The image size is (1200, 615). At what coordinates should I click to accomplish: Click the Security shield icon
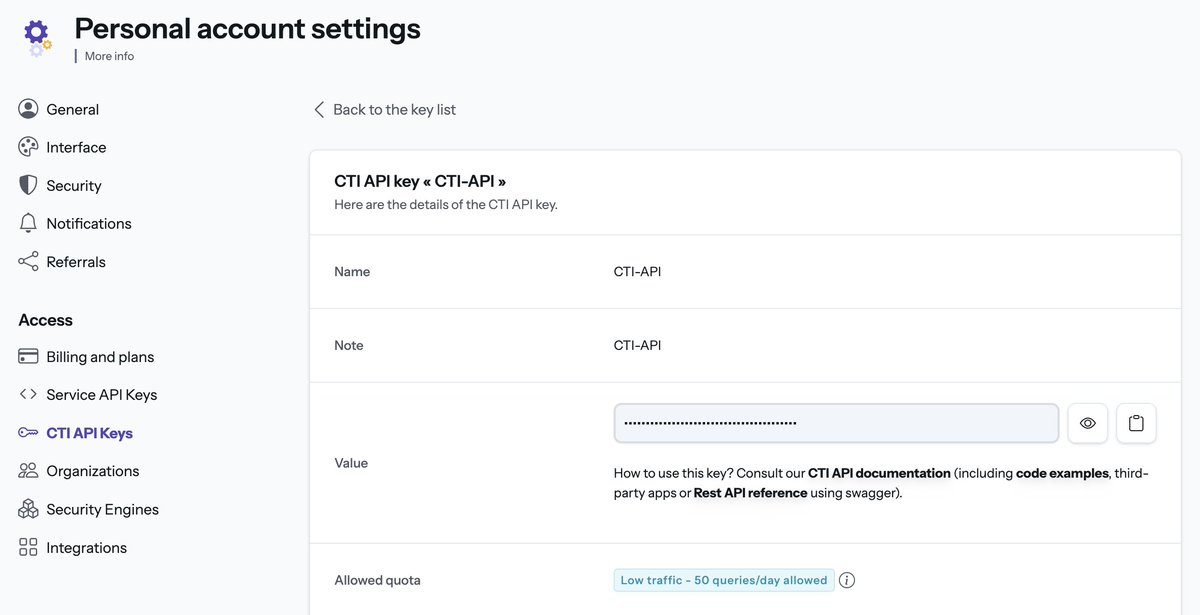[28, 185]
